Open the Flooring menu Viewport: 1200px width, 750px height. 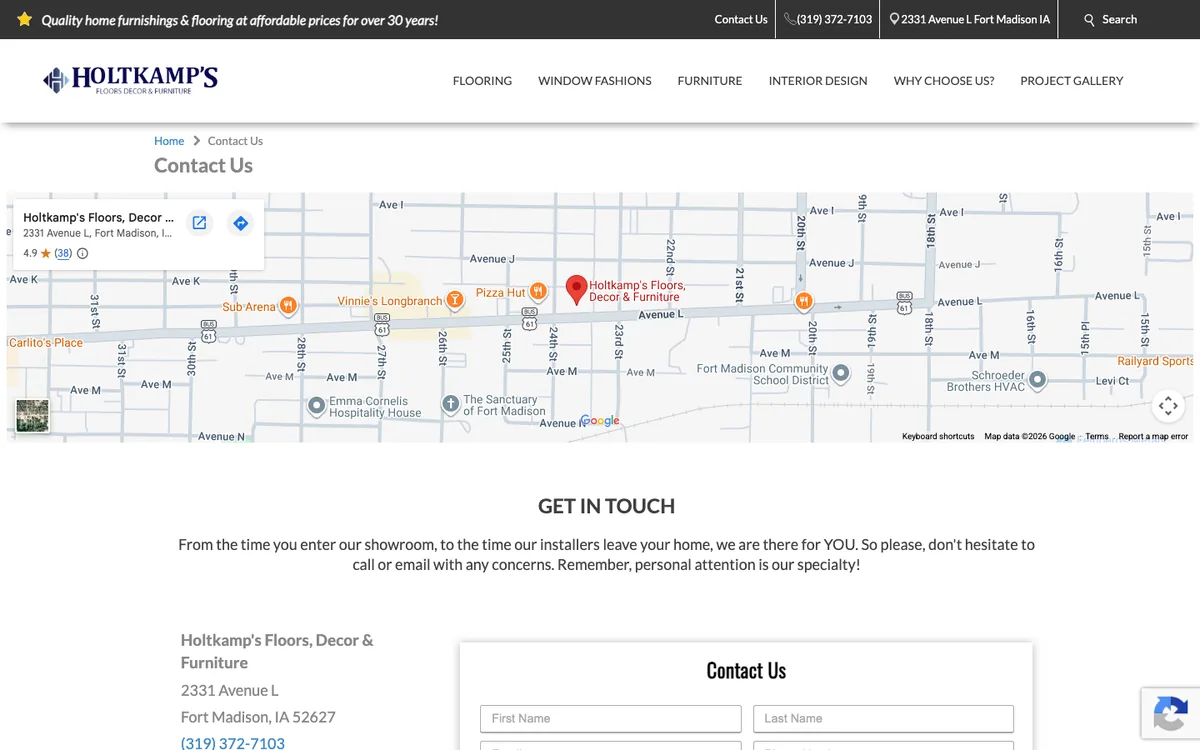pyautogui.click(x=482, y=81)
